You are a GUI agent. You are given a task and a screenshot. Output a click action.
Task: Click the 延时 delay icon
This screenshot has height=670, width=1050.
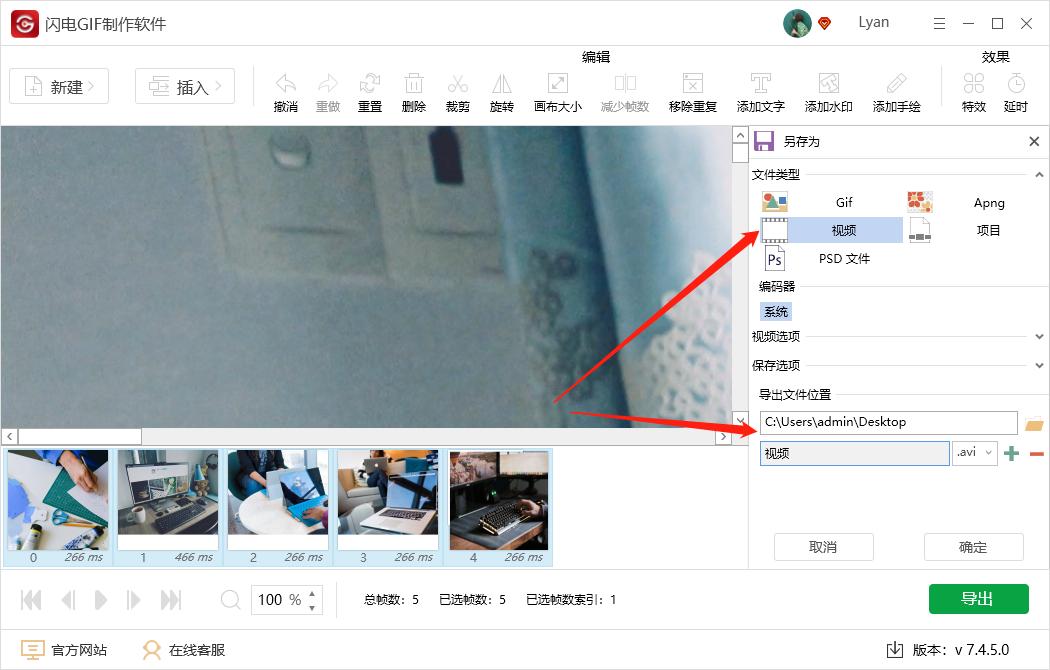point(1017,90)
